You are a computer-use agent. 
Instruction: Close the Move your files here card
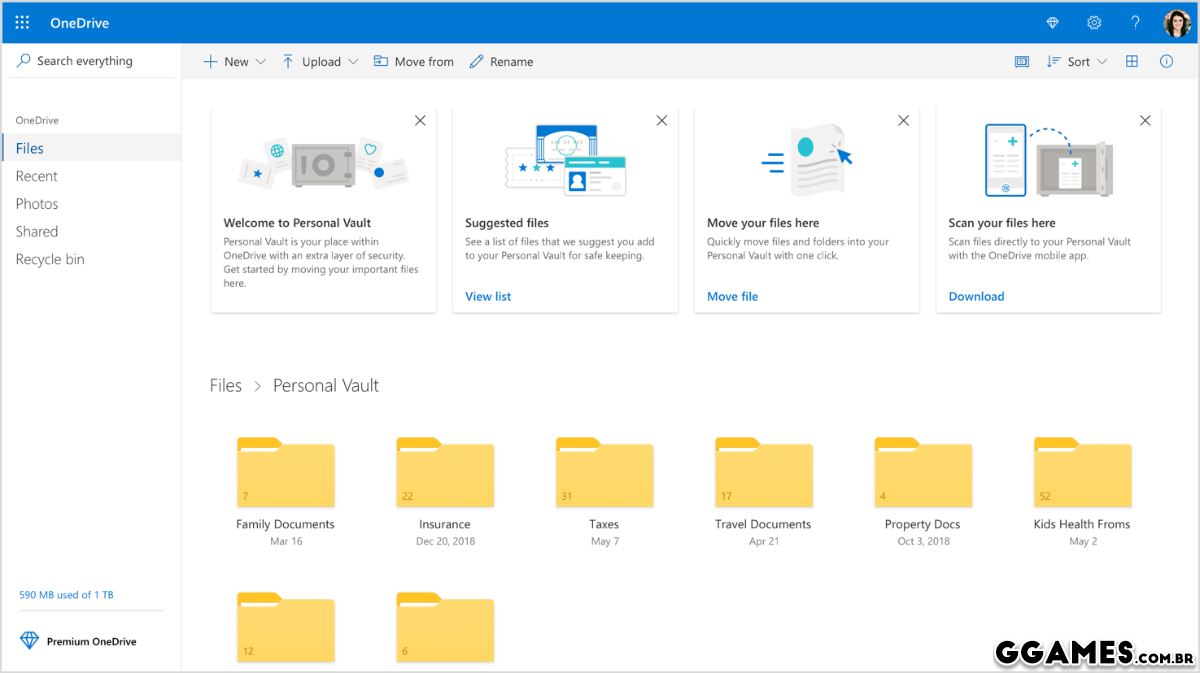point(903,121)
